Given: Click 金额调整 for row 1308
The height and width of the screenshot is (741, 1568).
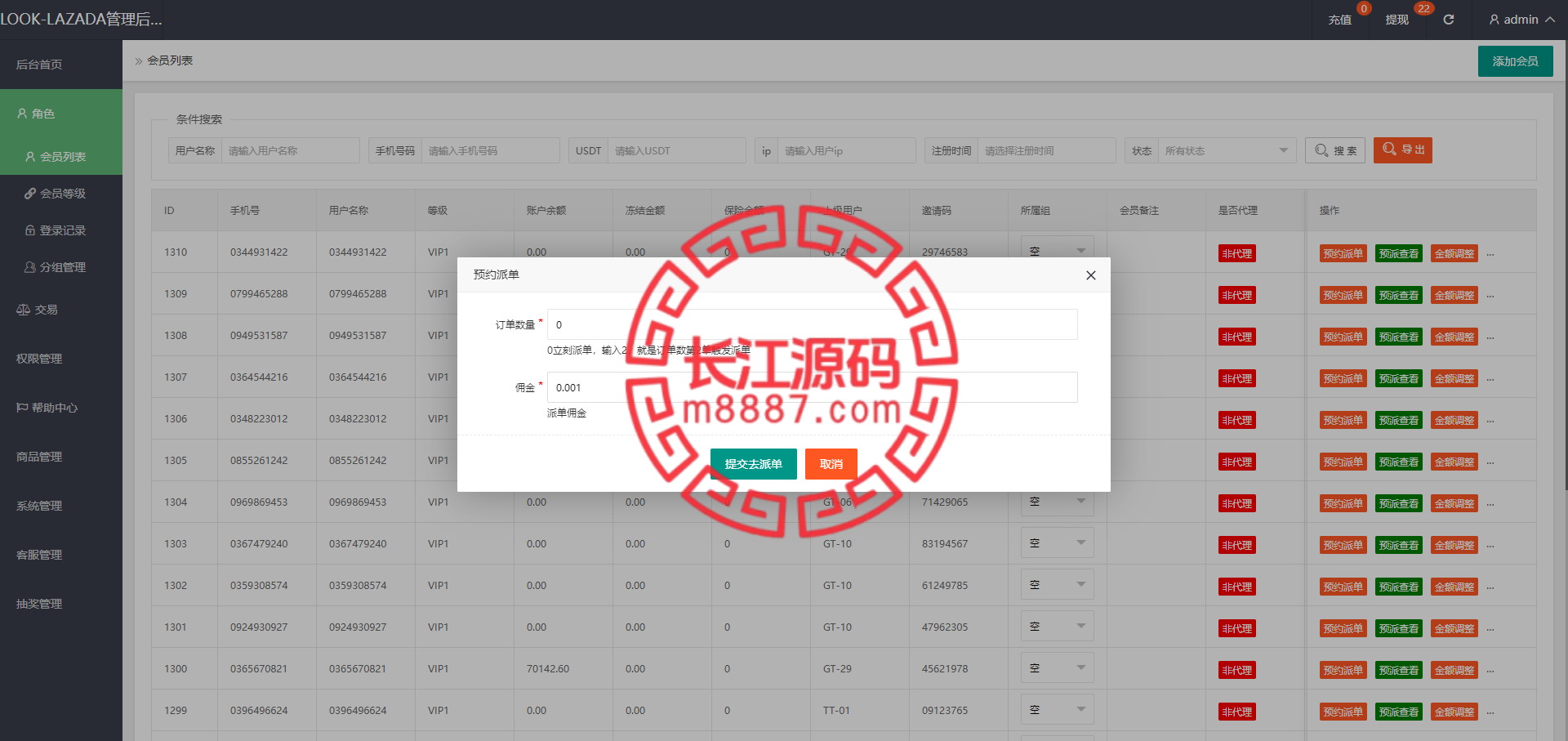Looking at the screenshot, I should tap(1454, 337).
